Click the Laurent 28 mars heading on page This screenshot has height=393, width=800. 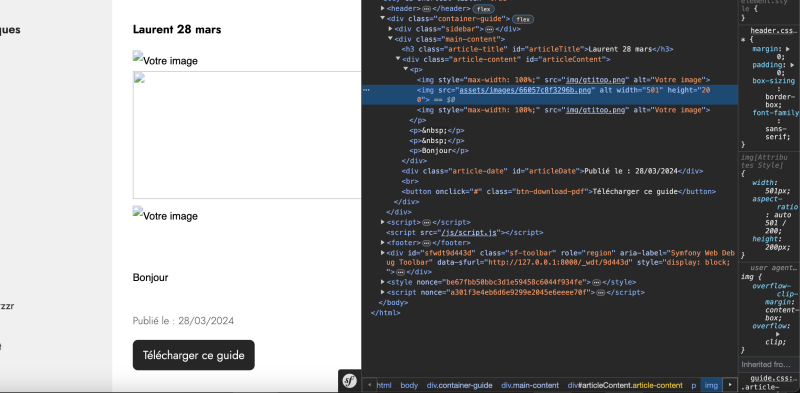[x=177, y=30]
